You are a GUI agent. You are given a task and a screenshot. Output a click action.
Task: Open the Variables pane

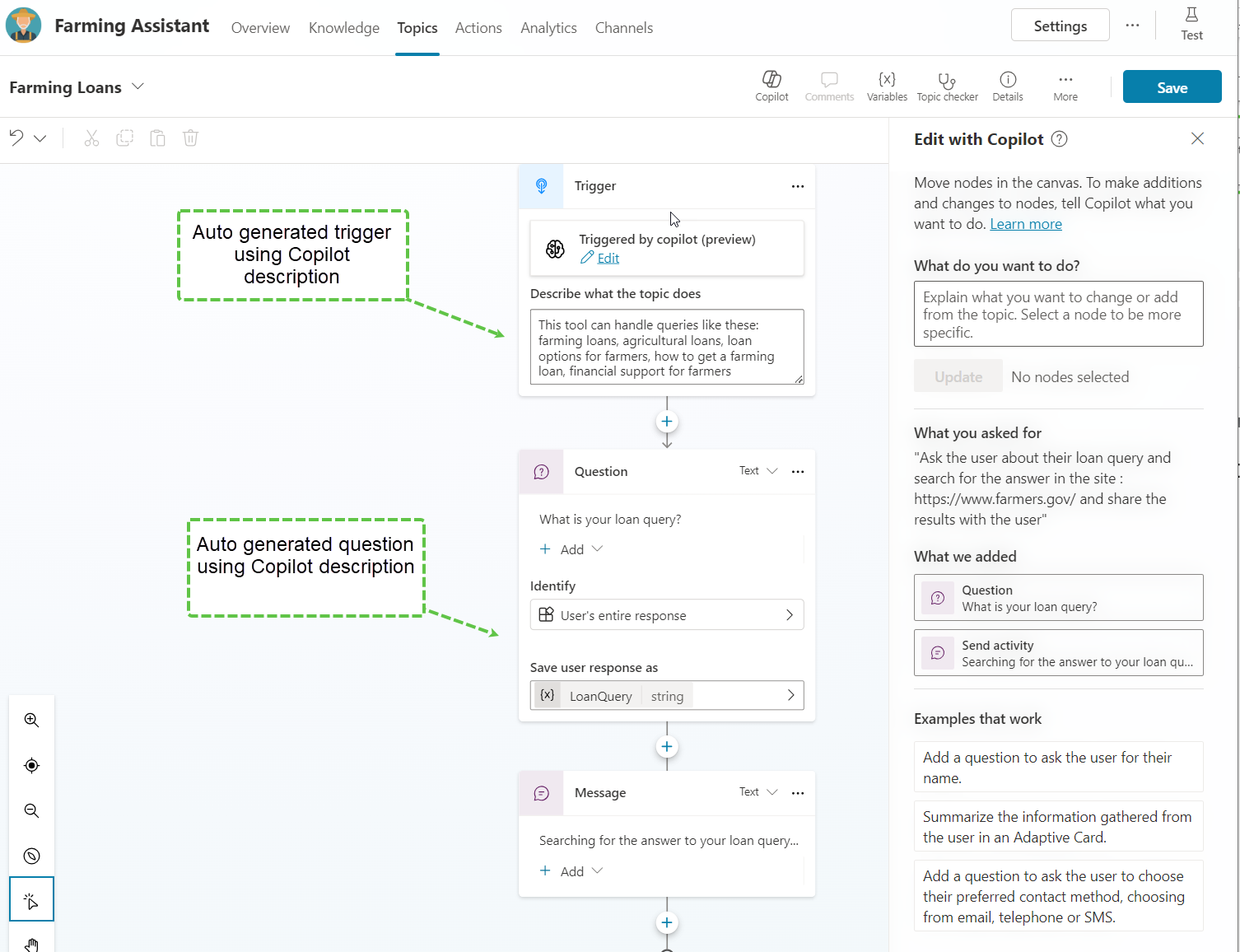[887, 86]
